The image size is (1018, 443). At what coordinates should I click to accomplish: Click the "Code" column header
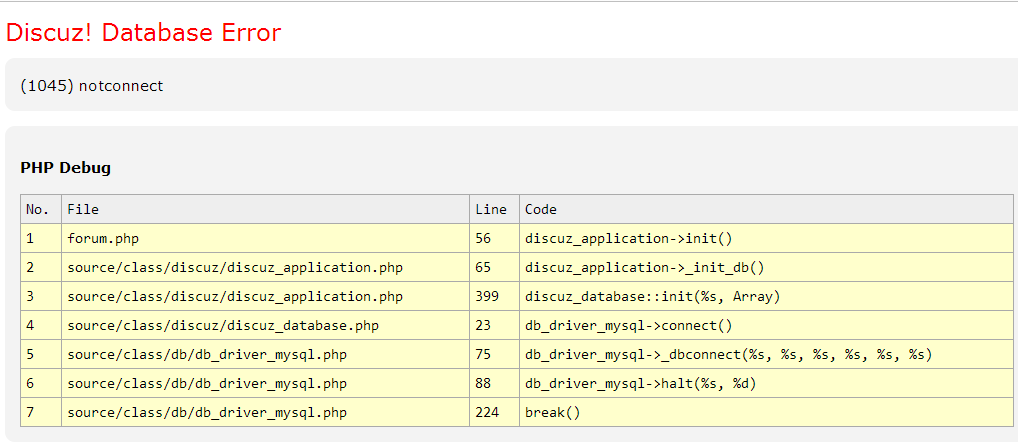pyautogui.click(x=541, y=209)
